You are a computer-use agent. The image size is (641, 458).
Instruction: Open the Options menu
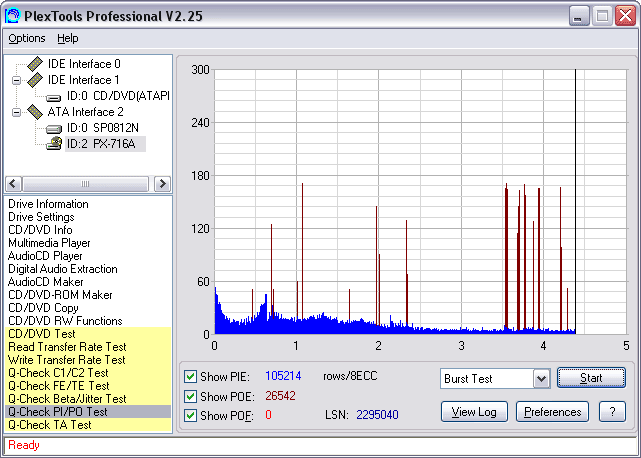pyautogui.click(x=27, y=38)
